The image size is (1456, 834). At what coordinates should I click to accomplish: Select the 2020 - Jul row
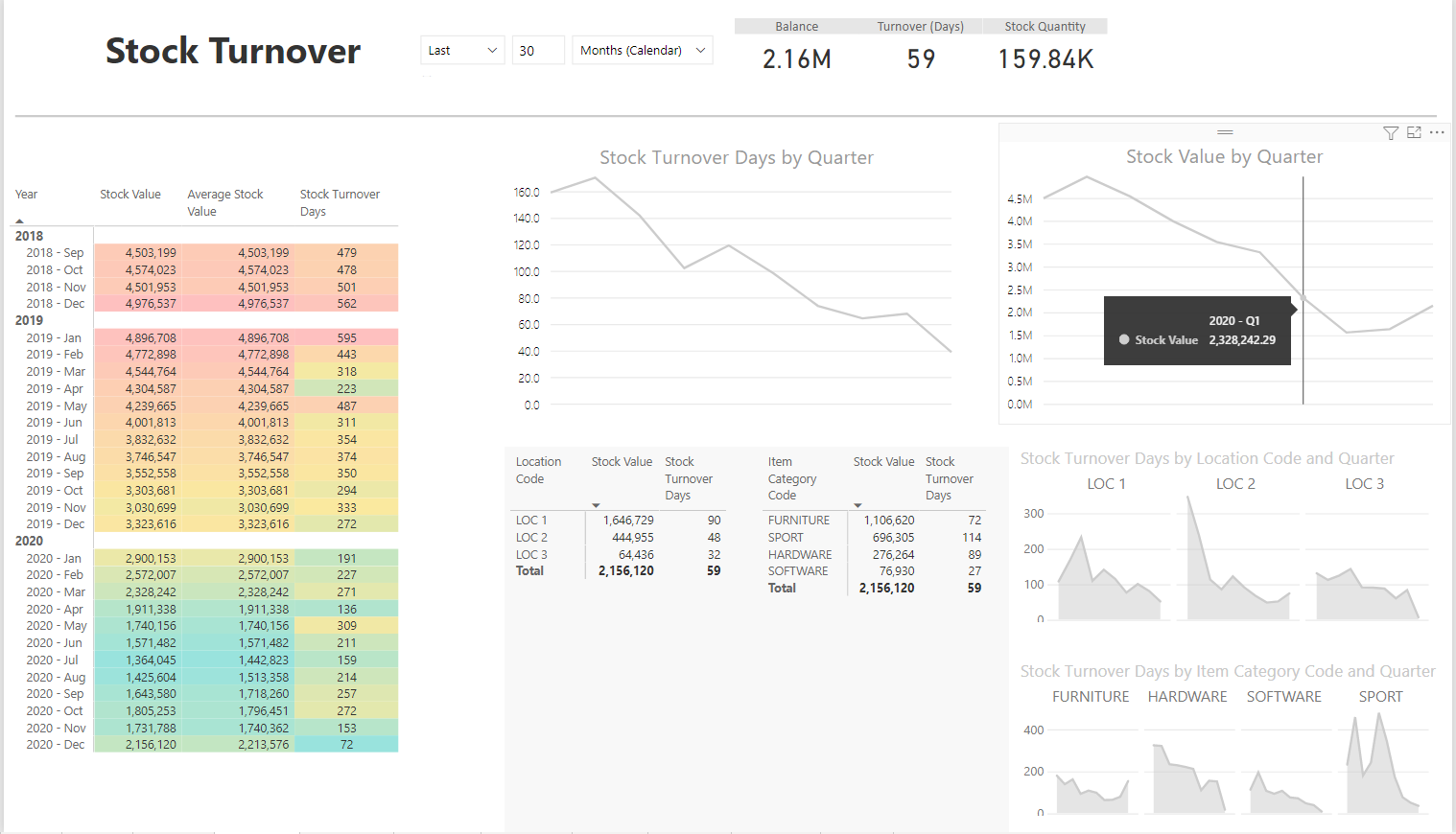pyautogui.click(x=206, y=660)
